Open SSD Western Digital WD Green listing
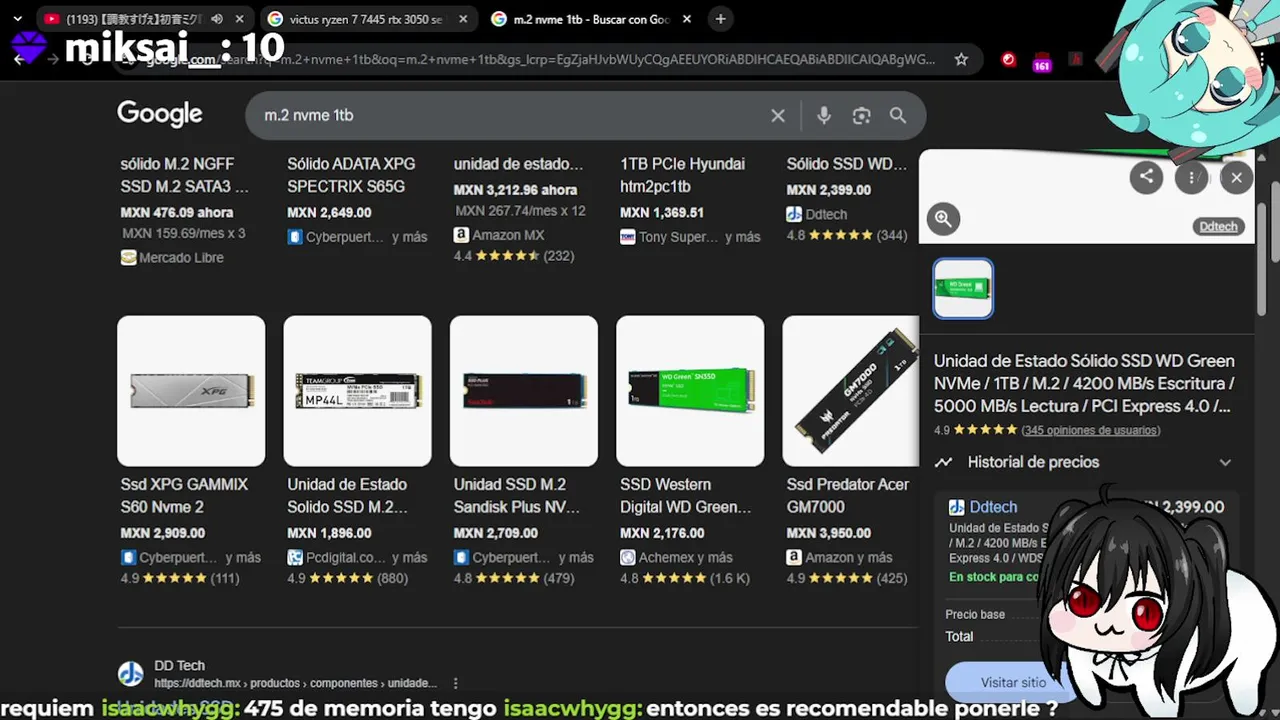 pyautogui.click(x=685, y=495)
